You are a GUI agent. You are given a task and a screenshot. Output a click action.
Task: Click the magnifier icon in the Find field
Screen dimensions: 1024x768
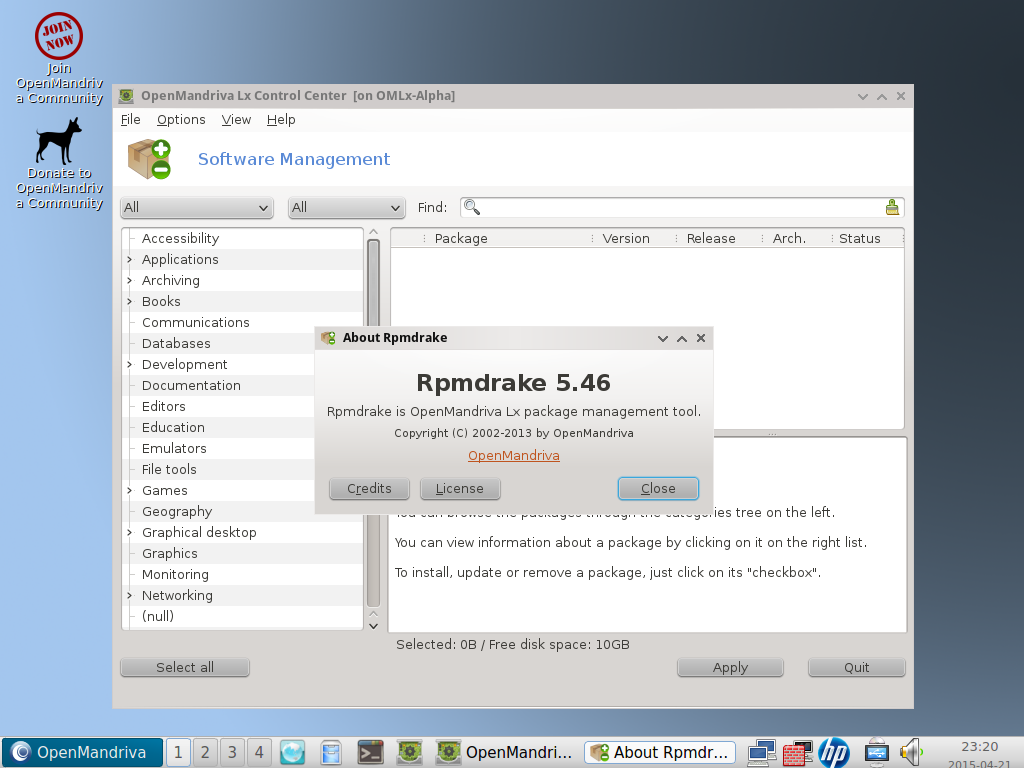pos(472,207)
